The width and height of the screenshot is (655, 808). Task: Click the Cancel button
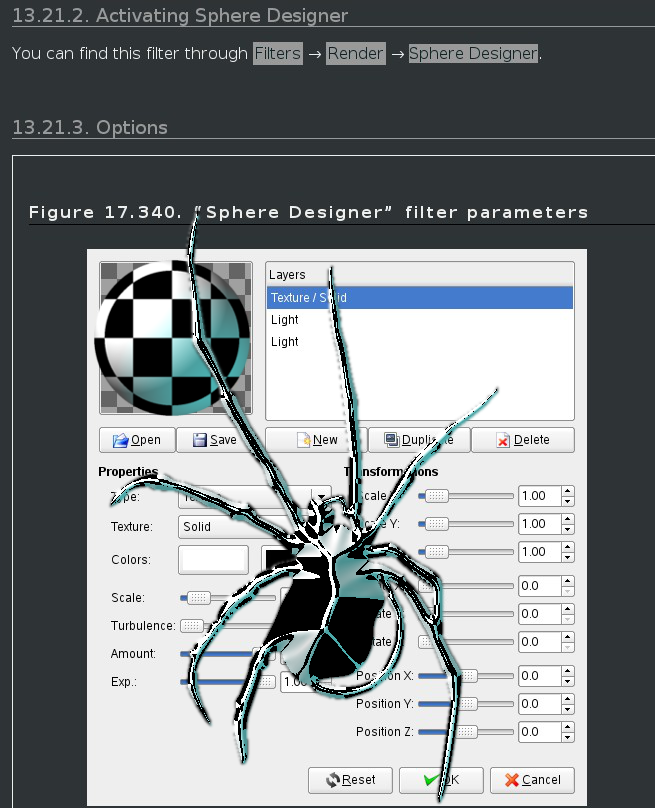coord(532,780)
